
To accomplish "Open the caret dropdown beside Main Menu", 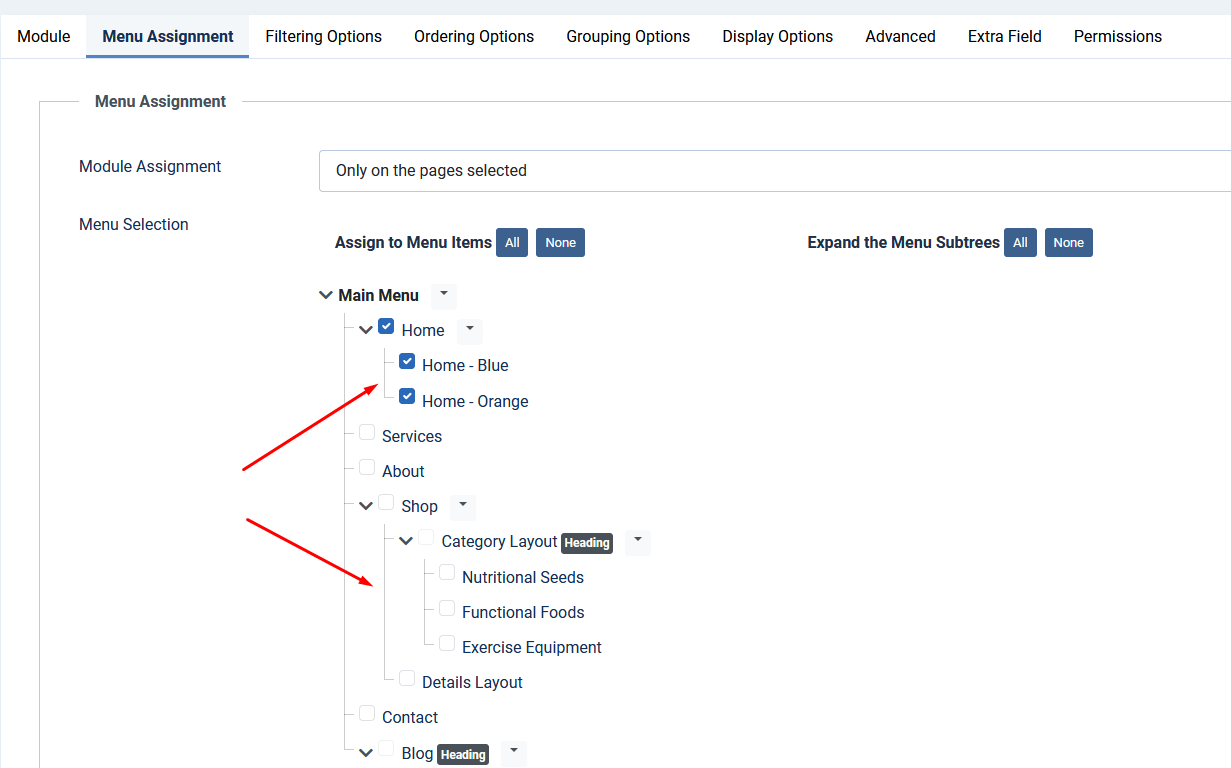I will click(444, 295).
